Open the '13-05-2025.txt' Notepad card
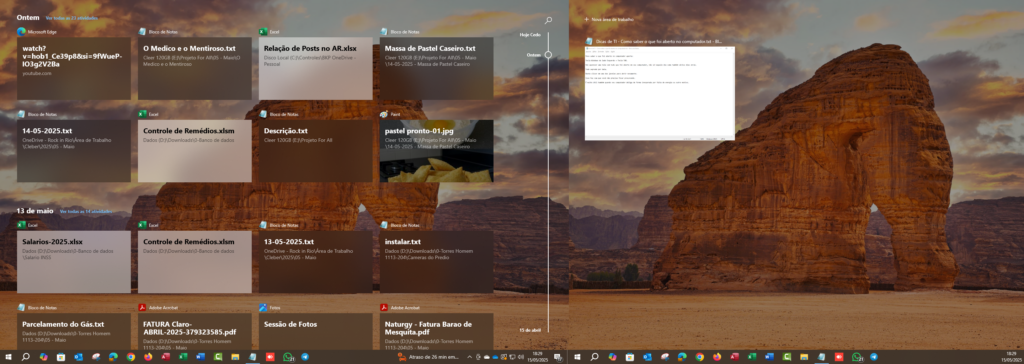Image resolution: width=1024 pixels, height=364 pixels. pos(315,261)
